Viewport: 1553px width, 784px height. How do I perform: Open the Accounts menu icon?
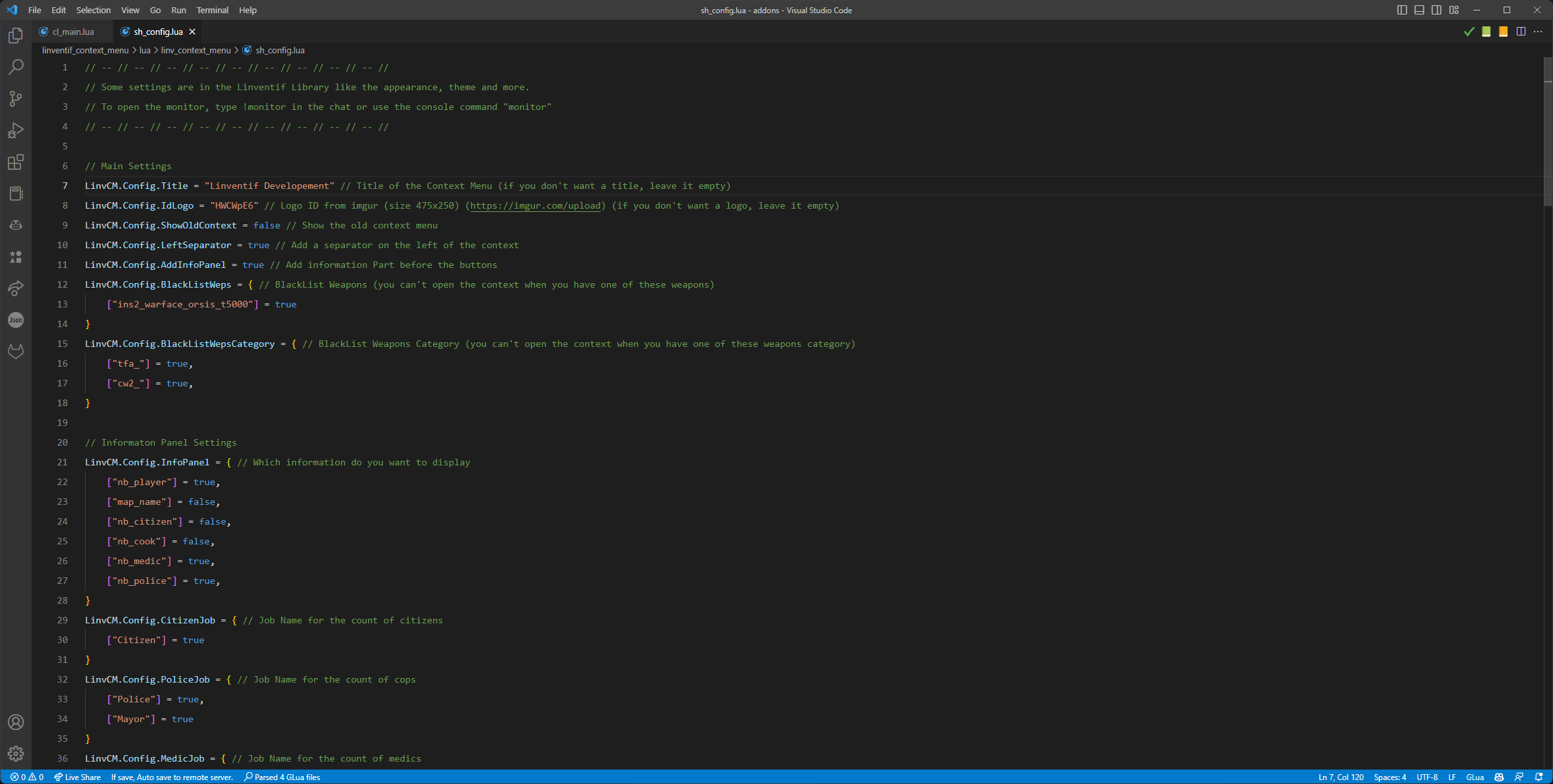click(16, 722)
